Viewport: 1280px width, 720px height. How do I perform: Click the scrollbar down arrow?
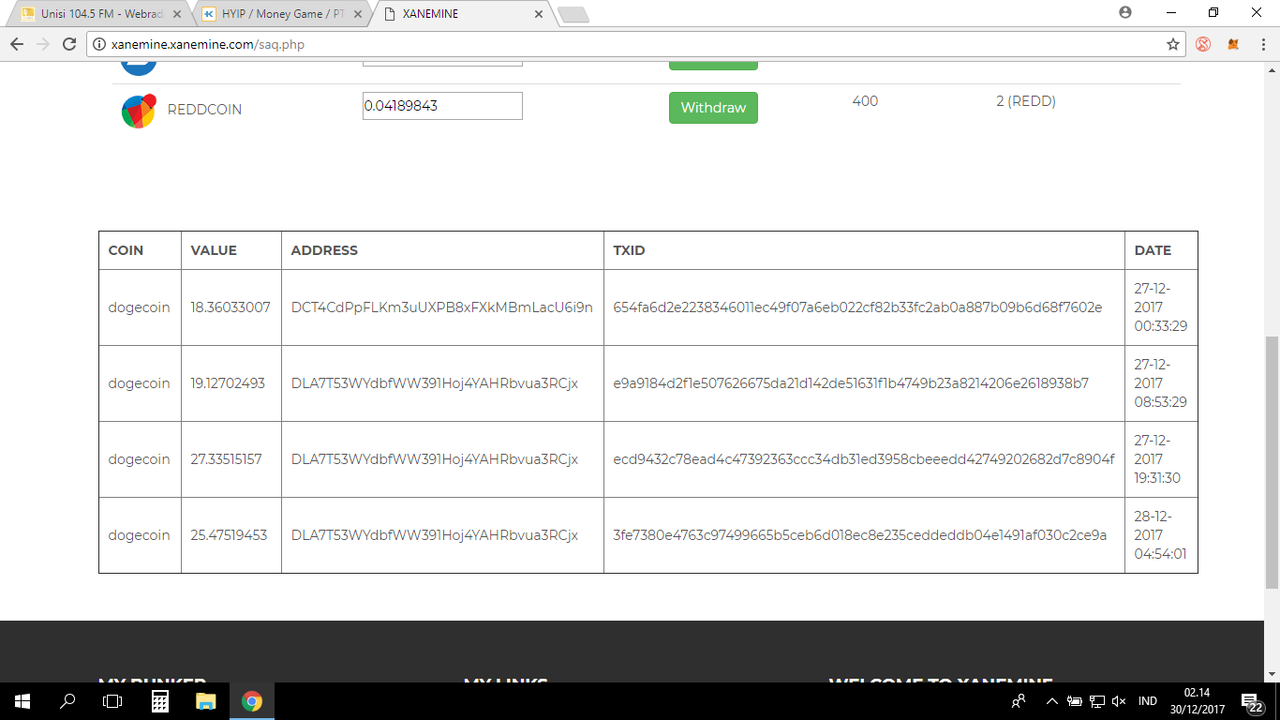(1271, 673)
